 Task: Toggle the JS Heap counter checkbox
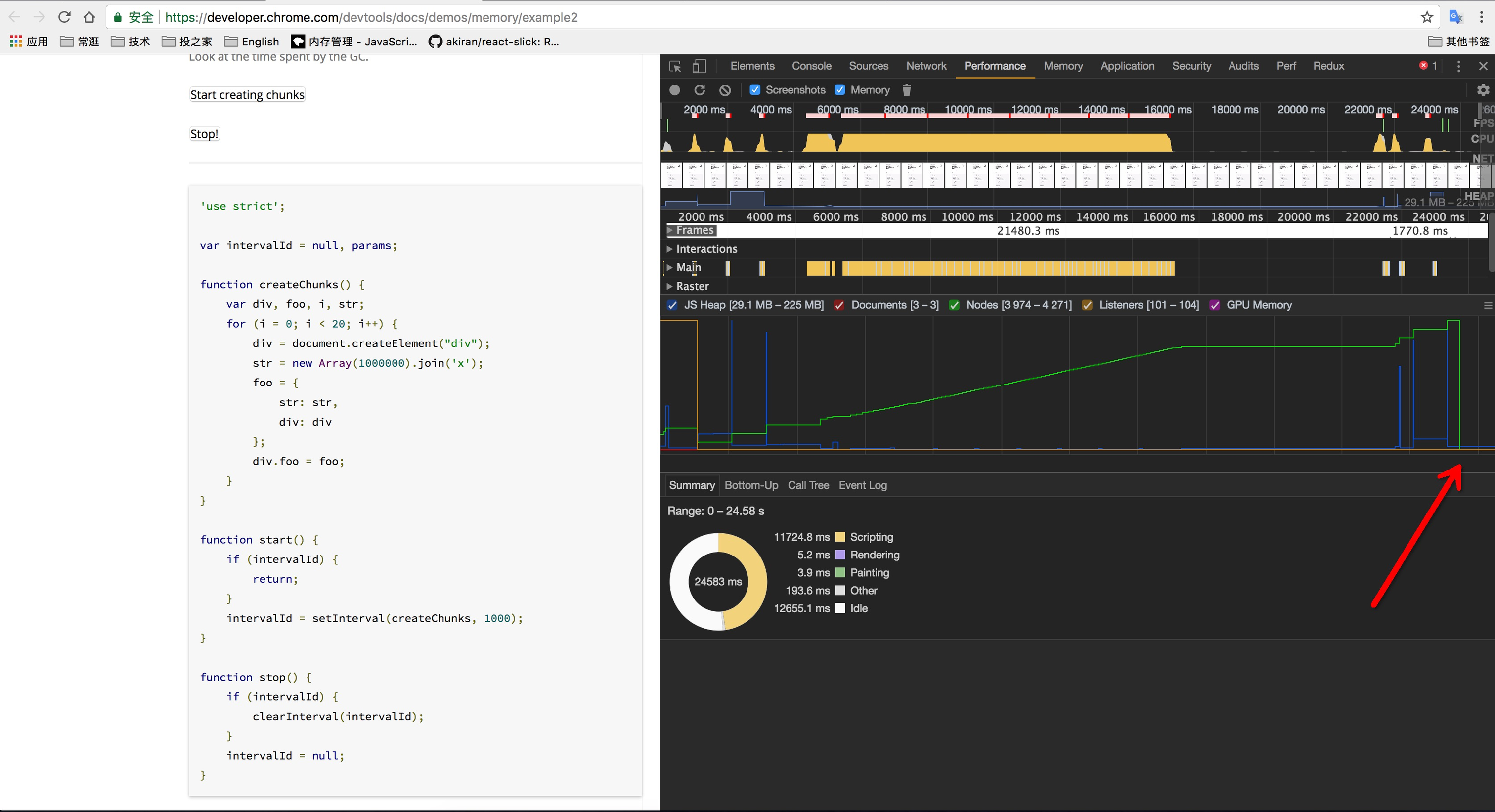(673, 305)
